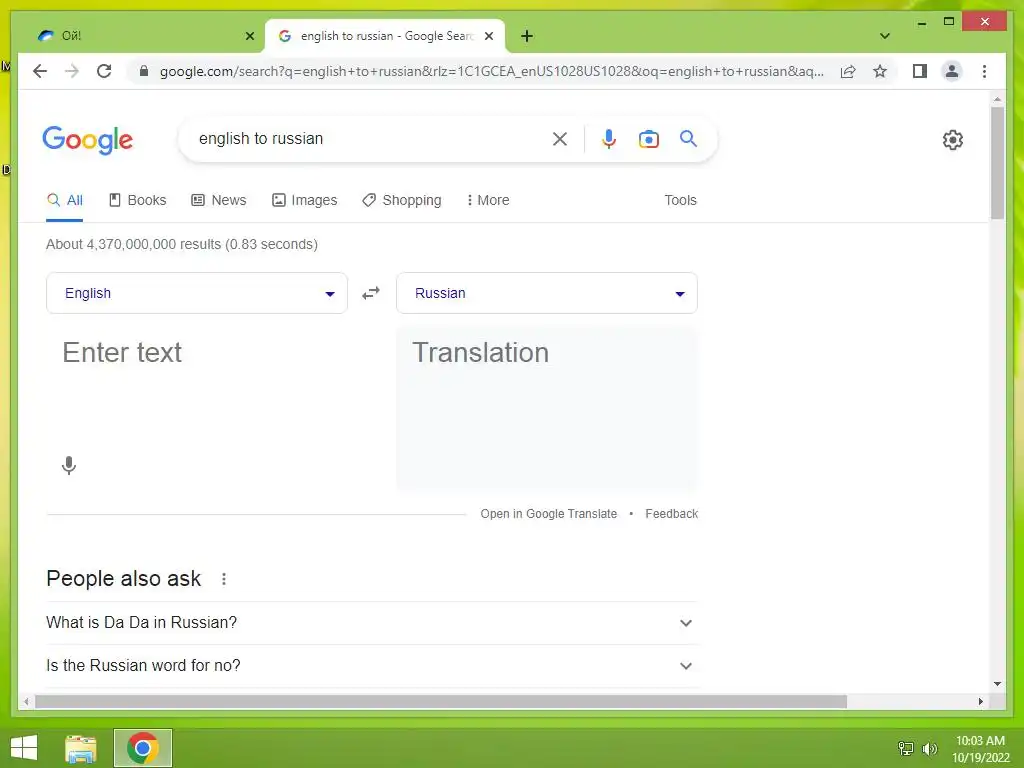Click the Feedback link
The width and height of the screenshot is (1024, 768).
point(671,514)
